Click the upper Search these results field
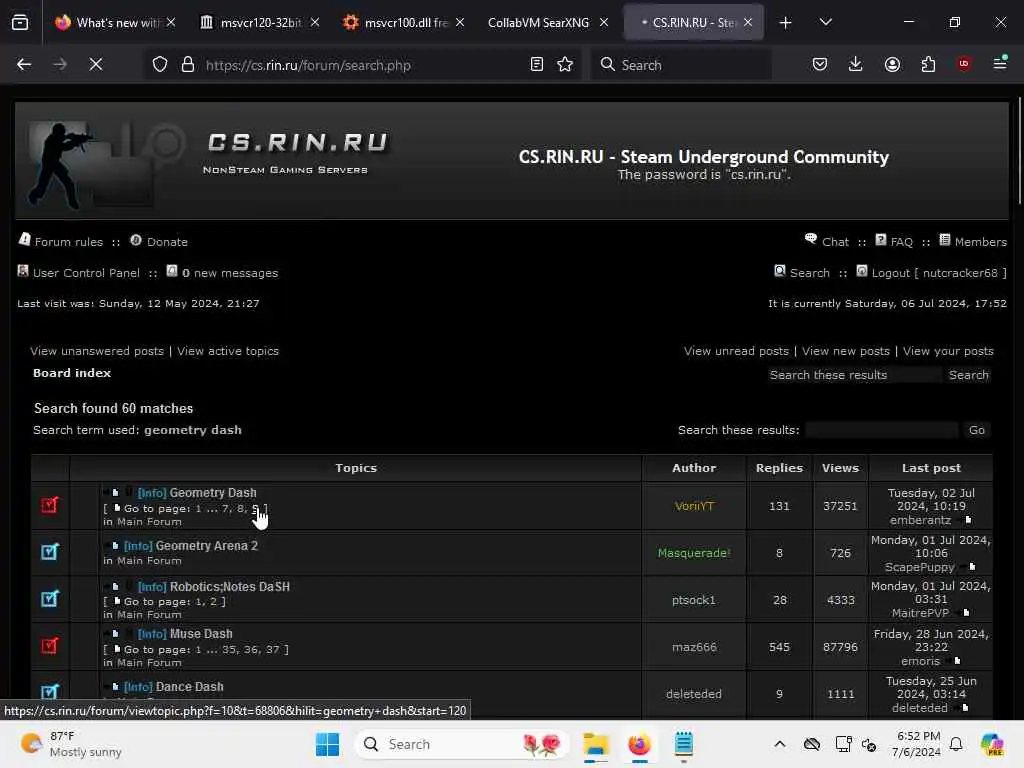Image resolution: width=1024 pixels, height=768 pixels. (854, 375)
